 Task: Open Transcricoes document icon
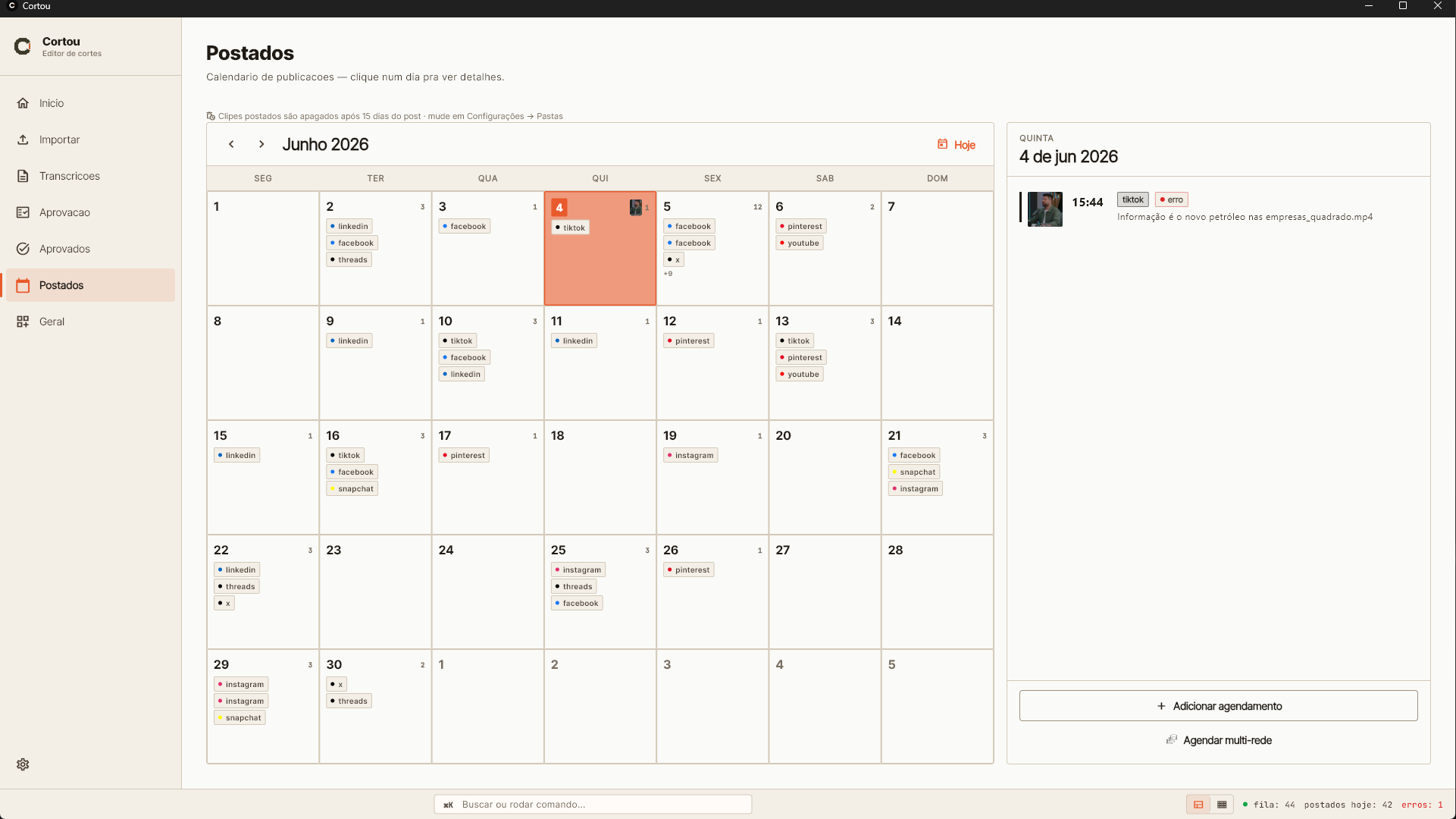[x=23, y=176]
